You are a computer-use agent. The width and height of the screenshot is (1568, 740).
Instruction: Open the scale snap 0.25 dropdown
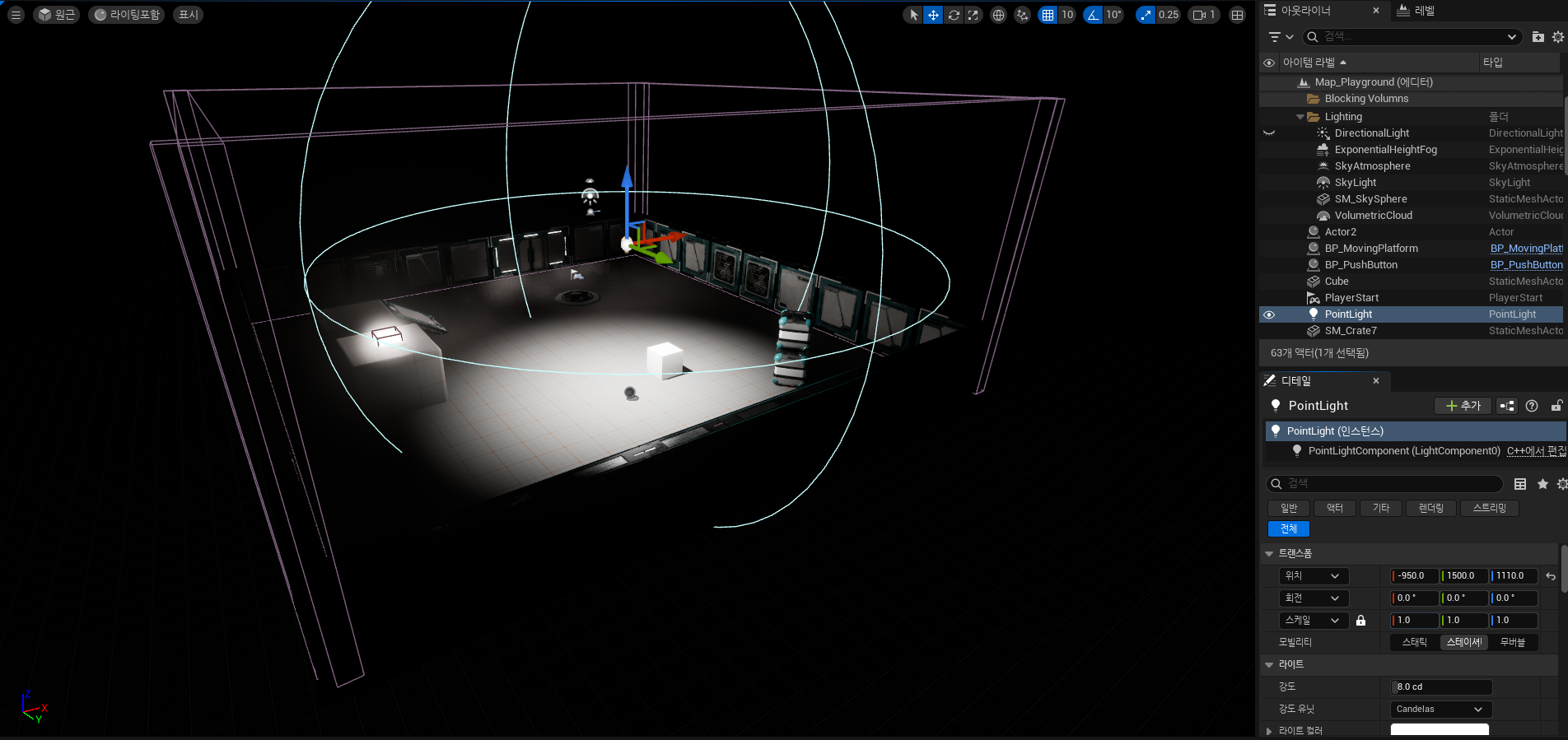(1168, 15)
